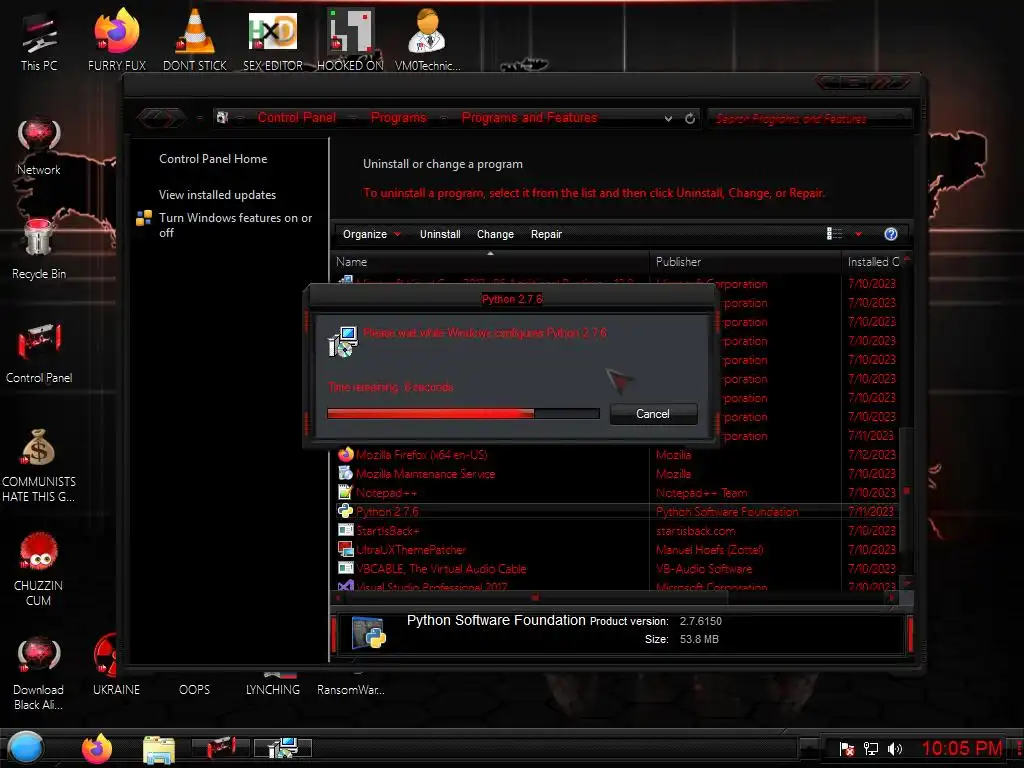Navigate to Programs breadcrumb
This screenshot has width=1024, height=768.
click(x=398, y=118)
